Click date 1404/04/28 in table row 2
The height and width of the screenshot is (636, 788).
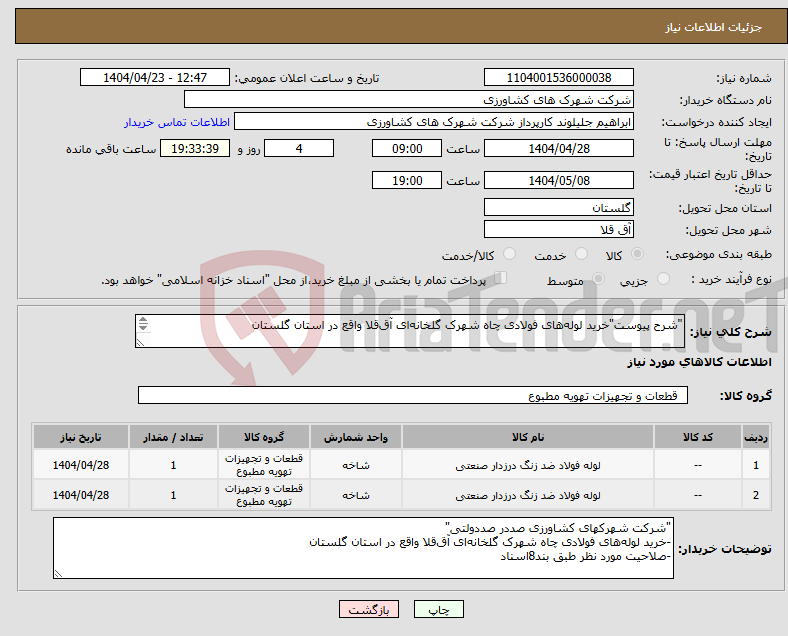tap(81, 495)
